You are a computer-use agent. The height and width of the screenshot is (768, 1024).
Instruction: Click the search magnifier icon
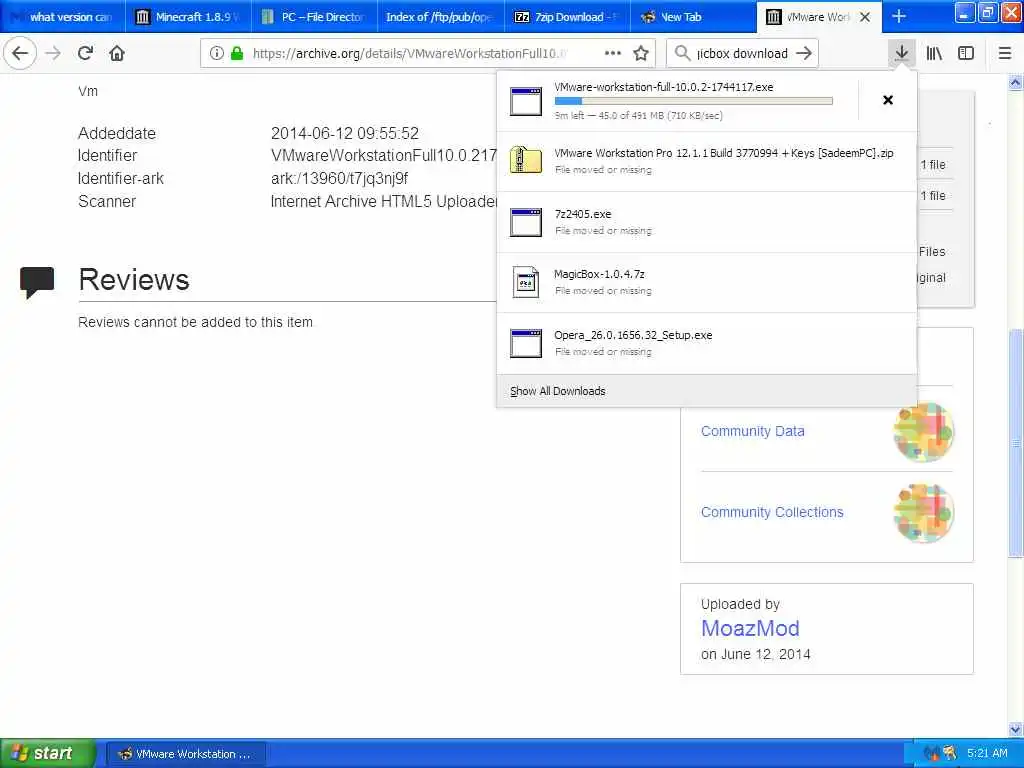click(682, 53)
